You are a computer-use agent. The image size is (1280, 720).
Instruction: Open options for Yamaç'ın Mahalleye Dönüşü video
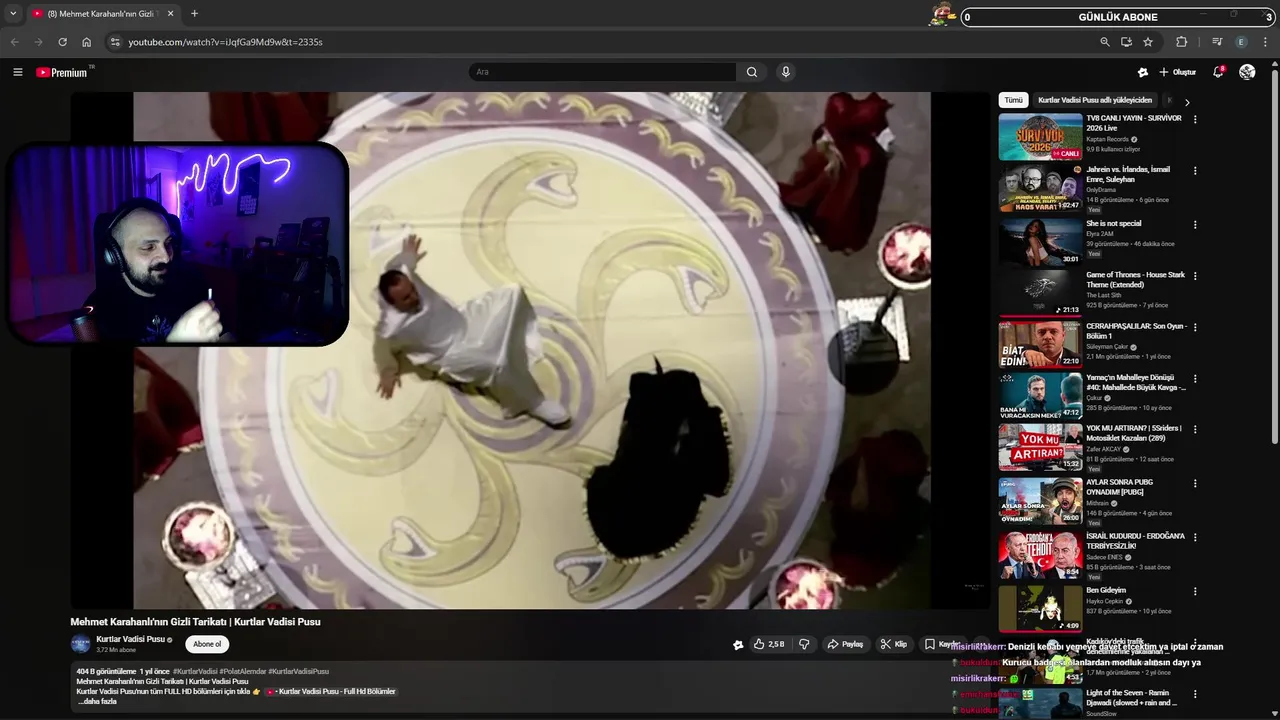coord(1195,379)
